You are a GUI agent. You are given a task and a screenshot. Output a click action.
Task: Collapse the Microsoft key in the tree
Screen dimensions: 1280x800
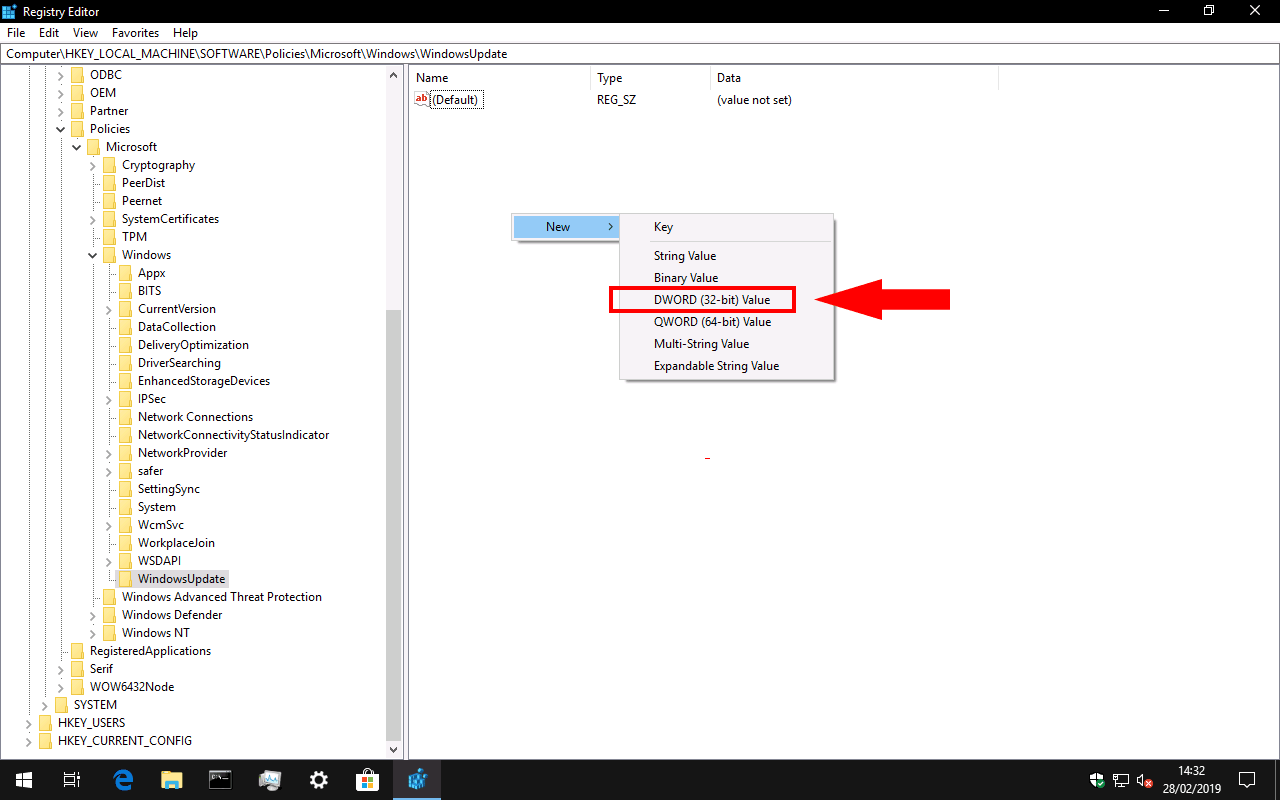point(76,146)
